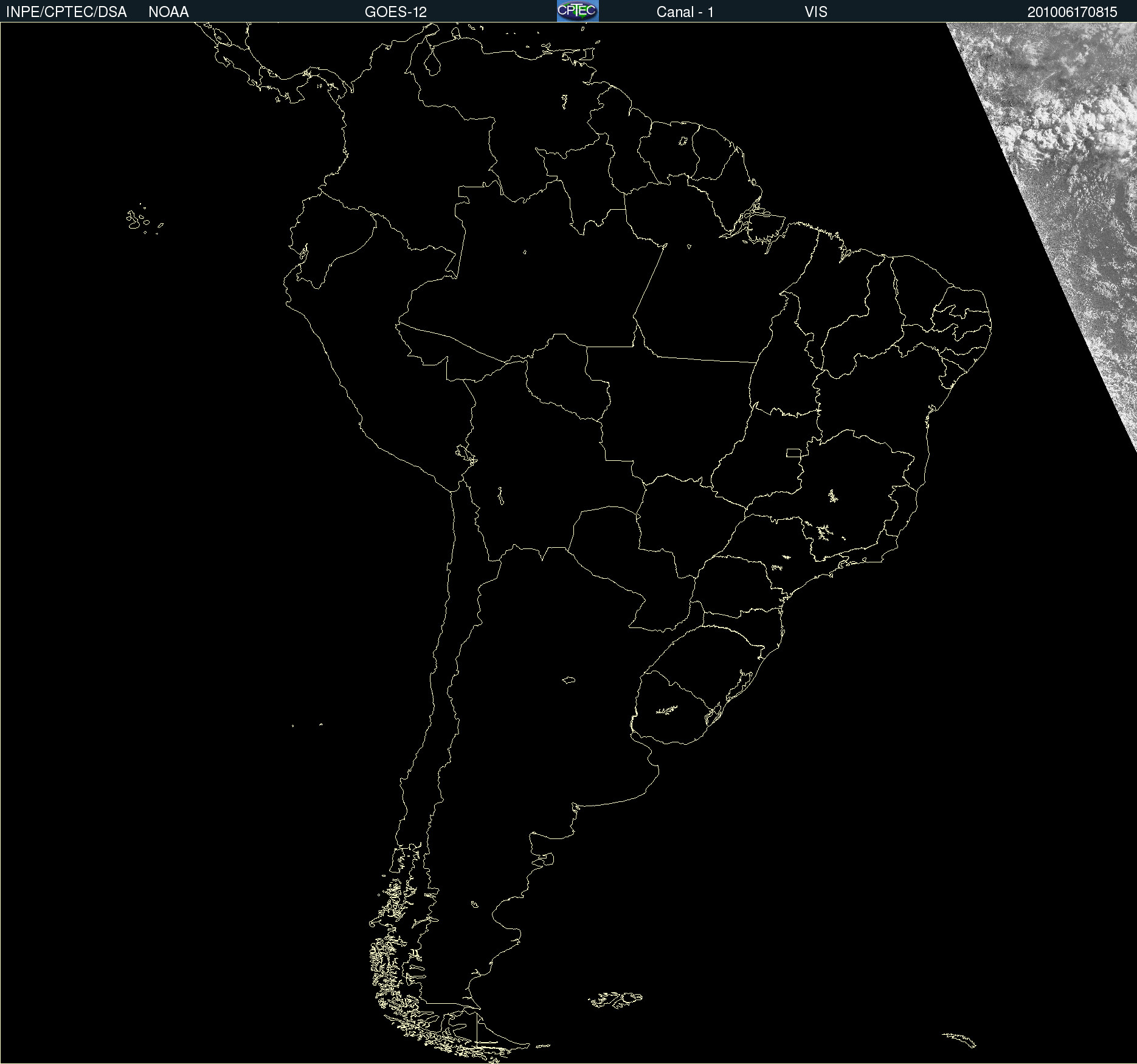Click the CPTEC logo in header

(x=578, y=11)
